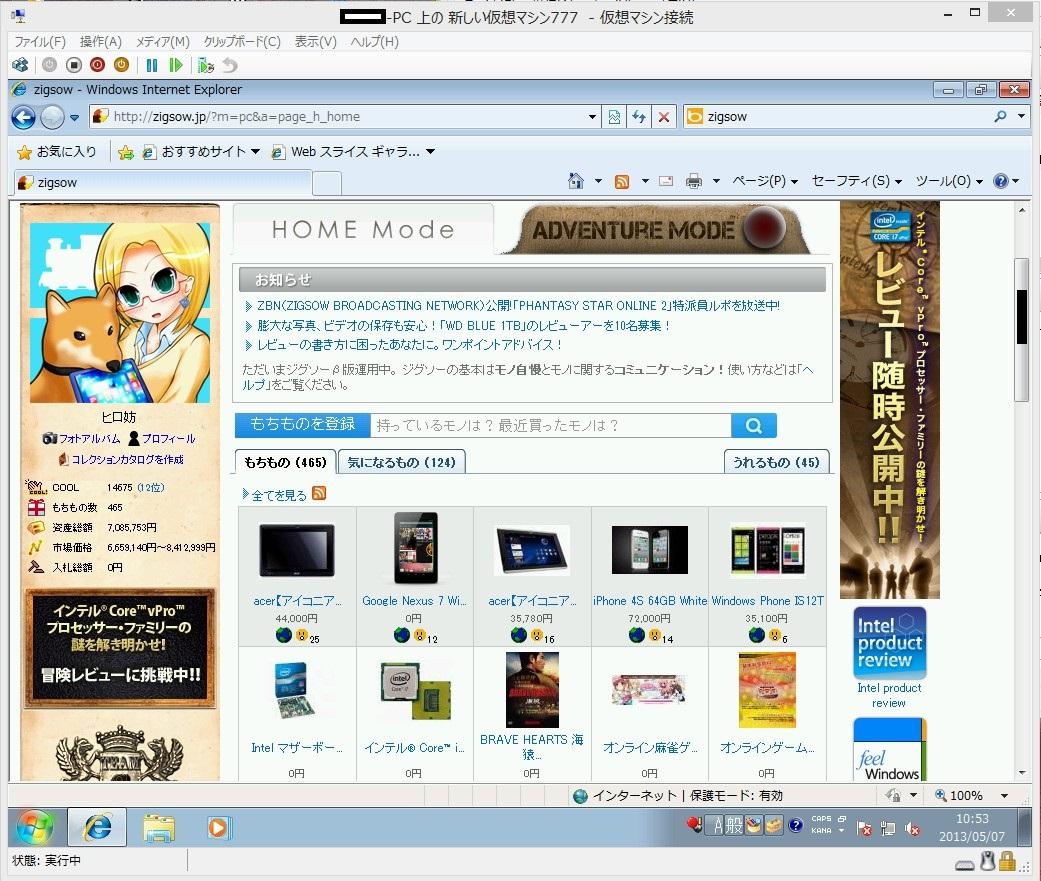The height and width of the screenshot is (881, 1041).
Task: Select the うれるもの (45) tab
Action: coord(776,462)
